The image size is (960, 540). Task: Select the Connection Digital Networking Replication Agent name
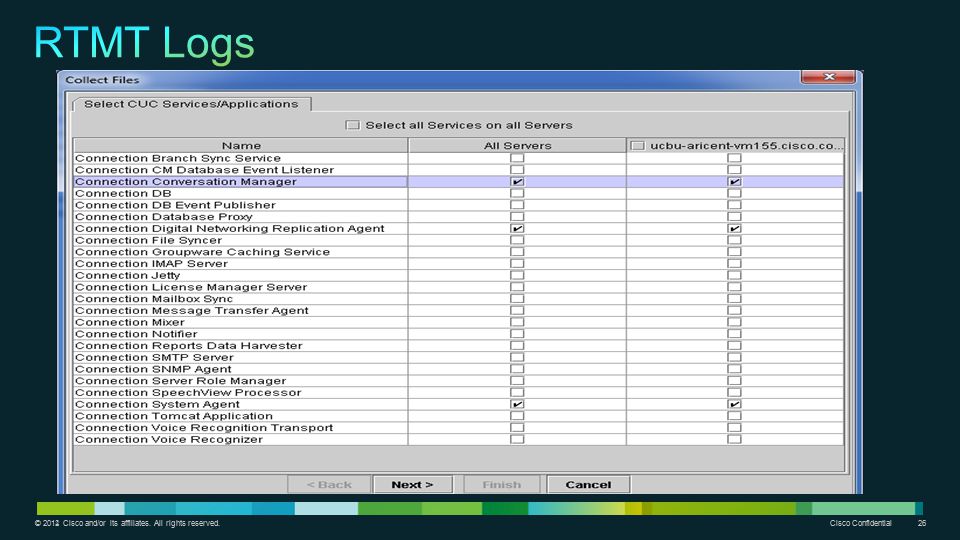230,228
